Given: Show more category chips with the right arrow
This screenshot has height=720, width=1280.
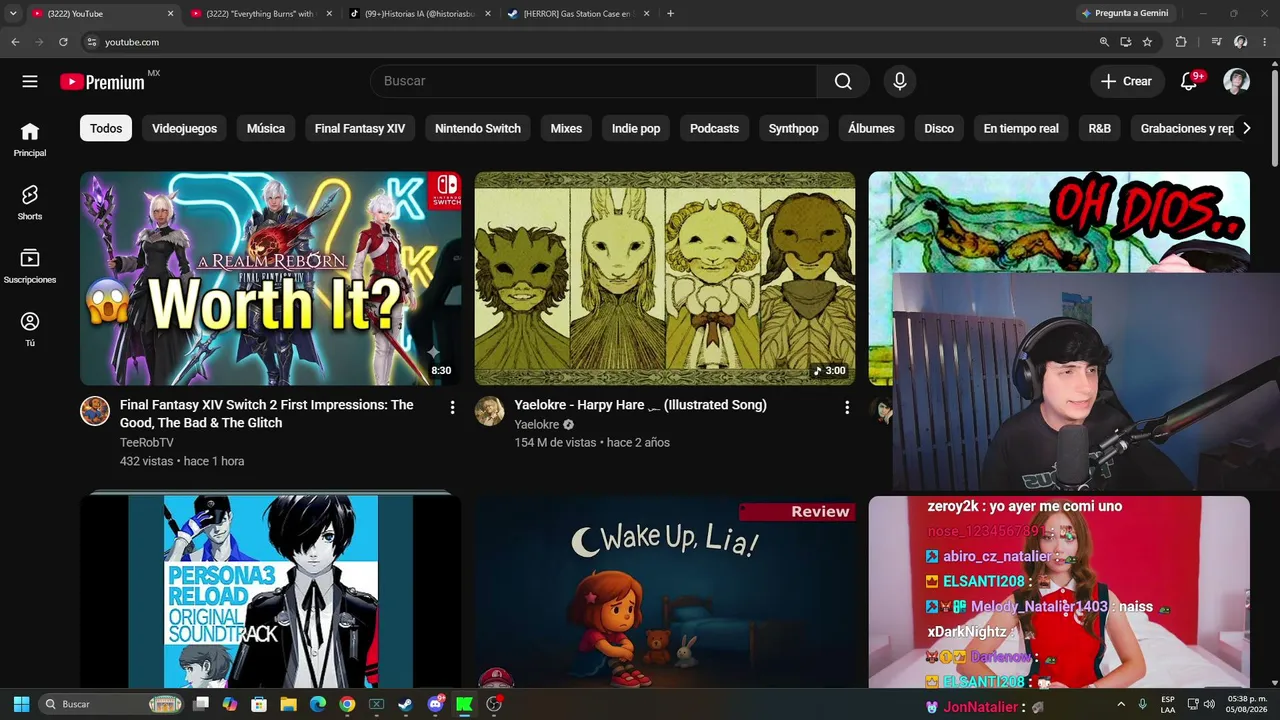Looking at the screenshot, I should click(1246, 128).
